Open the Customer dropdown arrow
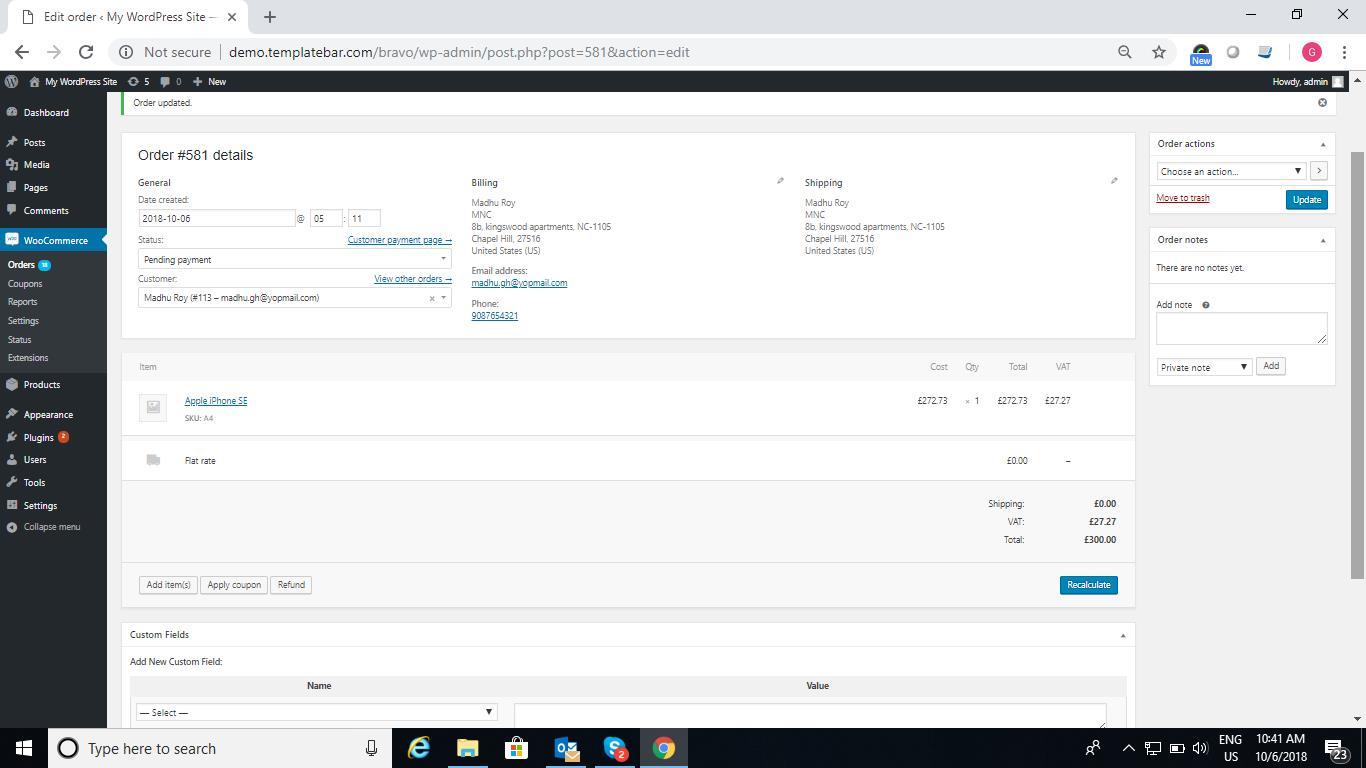This screenshot has height=768, width=1366. coord(444,298)
